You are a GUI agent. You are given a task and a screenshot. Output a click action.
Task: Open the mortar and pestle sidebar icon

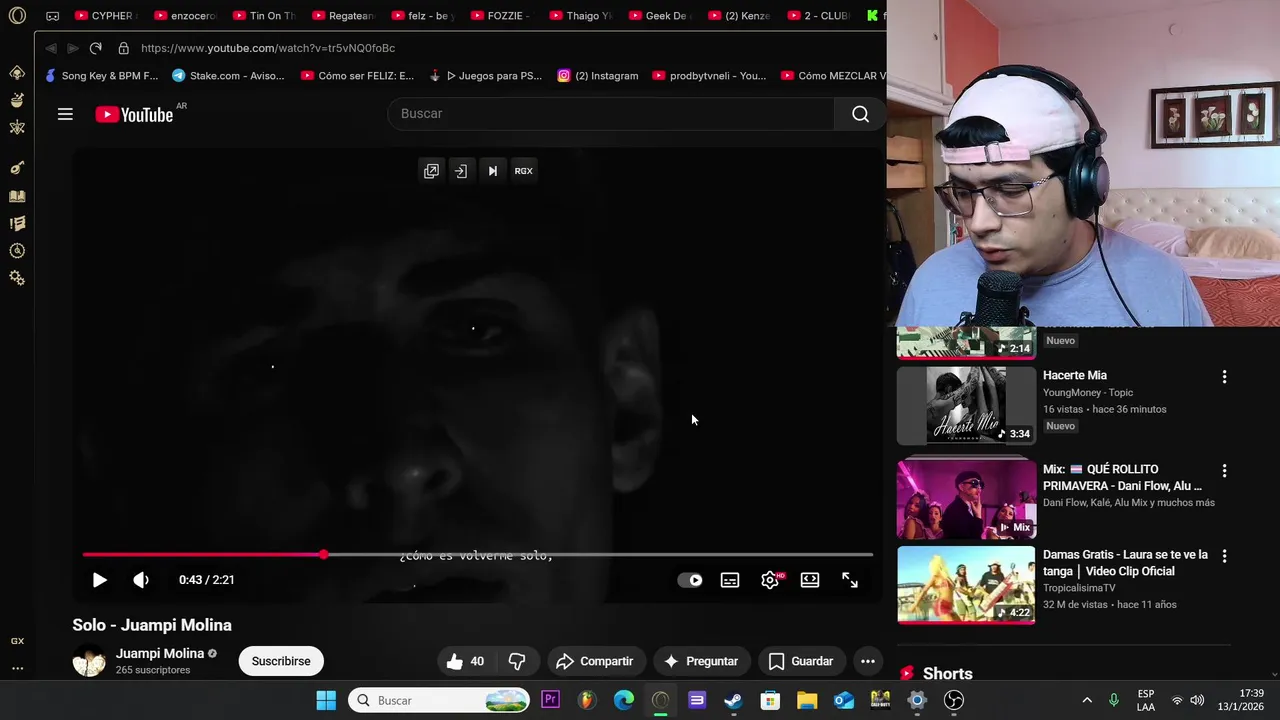point(17,100)
